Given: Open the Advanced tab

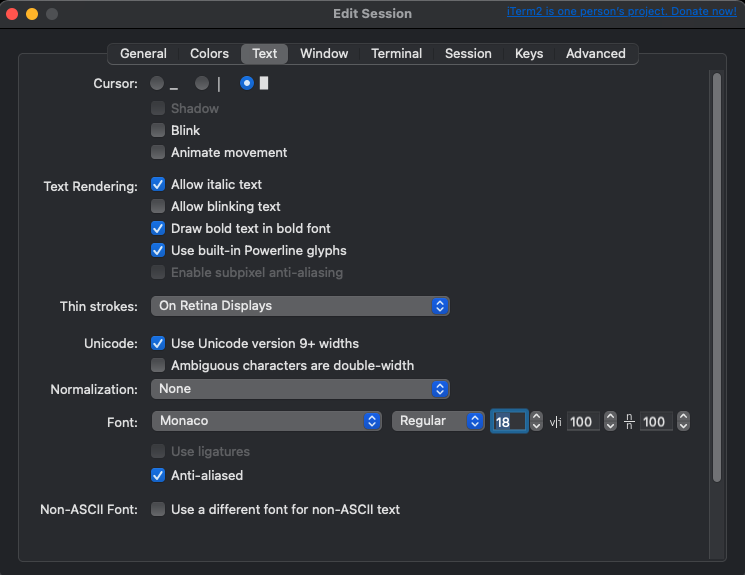Looking at the screenshot, I should click(595, 54).
